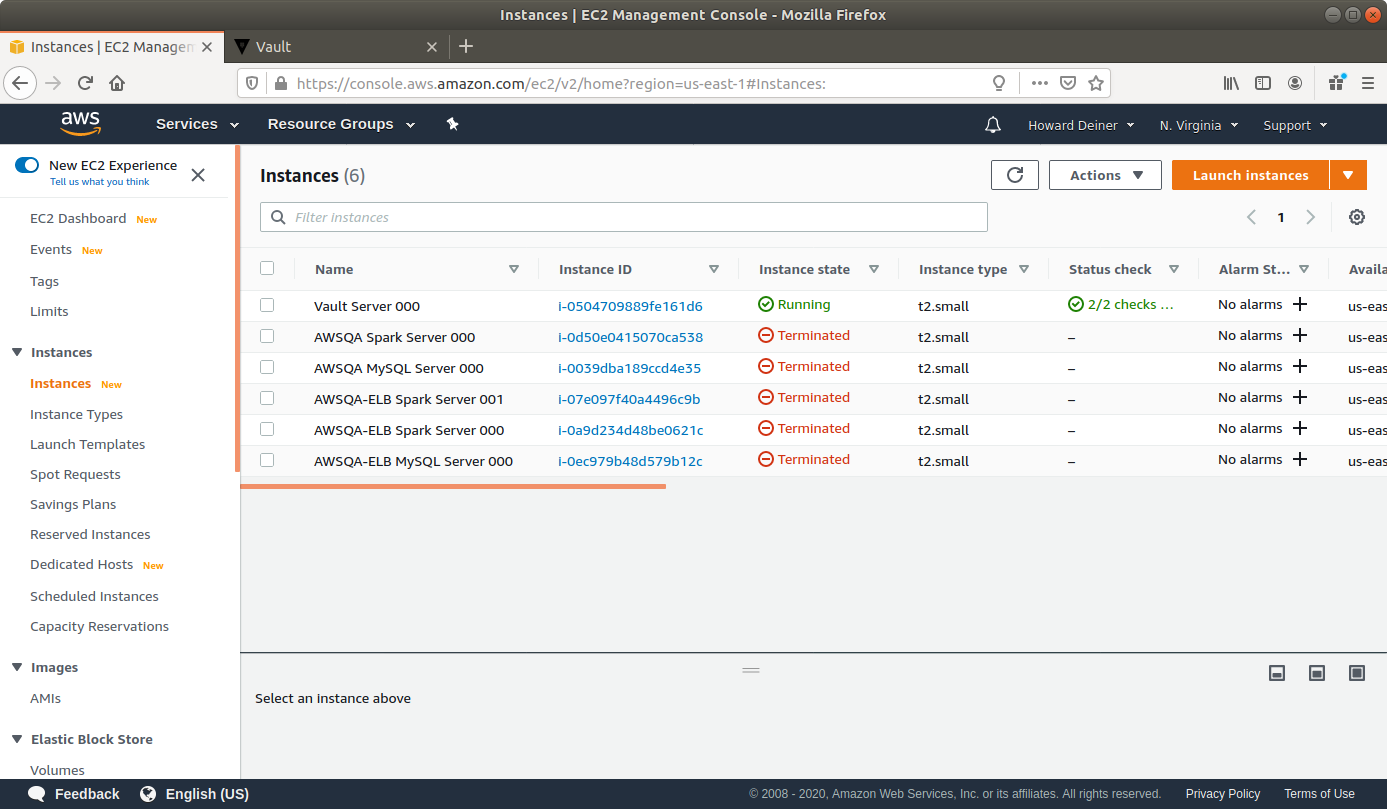Click Tell us what you think link

pos(100,182)
